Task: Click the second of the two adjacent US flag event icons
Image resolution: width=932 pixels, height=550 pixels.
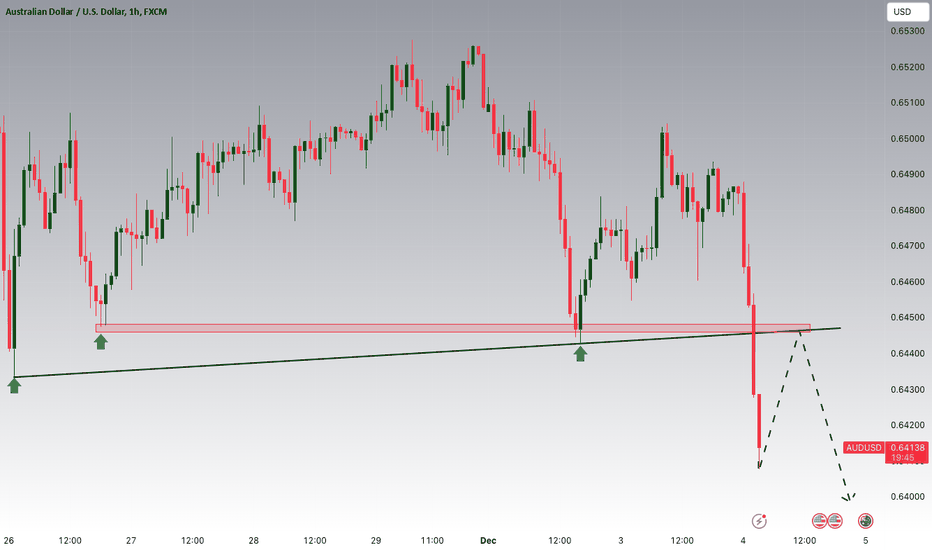Action: pyautogui.click(x=834, y=520)
